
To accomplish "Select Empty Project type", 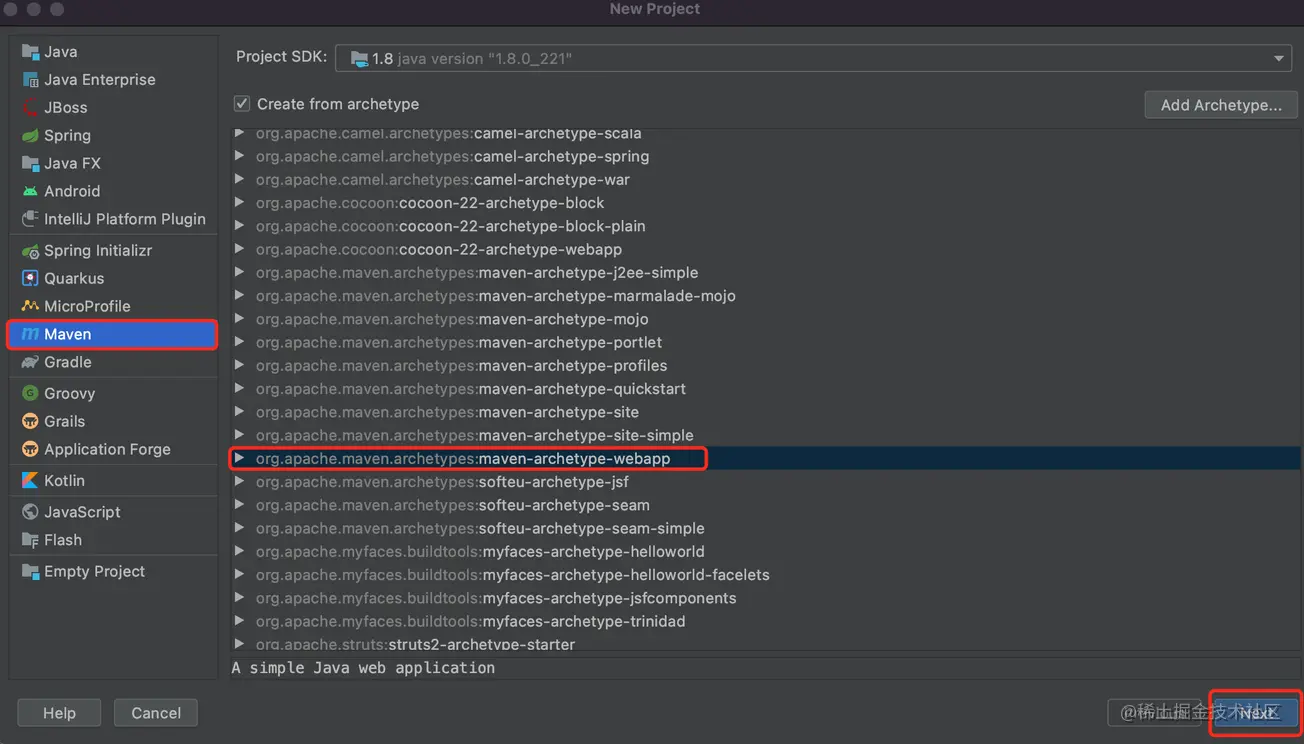I will (113, 572).
